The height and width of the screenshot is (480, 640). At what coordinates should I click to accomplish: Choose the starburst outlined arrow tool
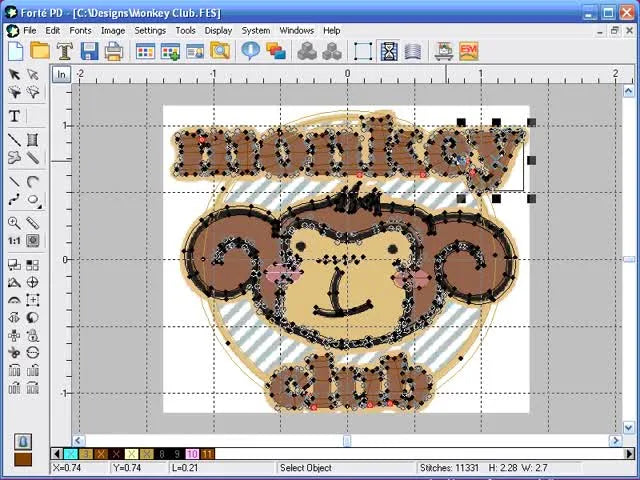33,92
